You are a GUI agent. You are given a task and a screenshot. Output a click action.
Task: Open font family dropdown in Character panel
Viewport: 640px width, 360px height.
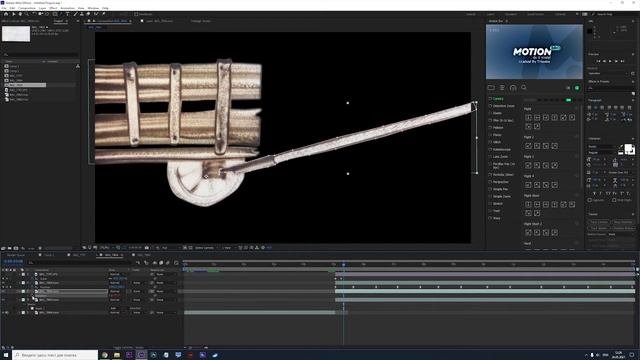point(602,147)
